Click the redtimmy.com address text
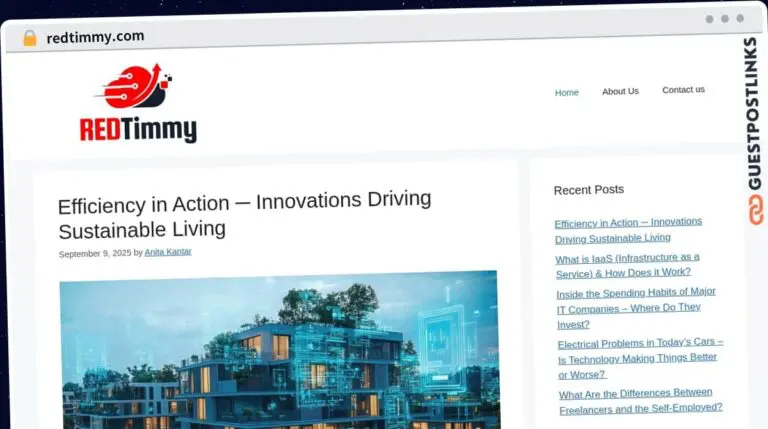The image size is (768, 429). coord(95,37)
